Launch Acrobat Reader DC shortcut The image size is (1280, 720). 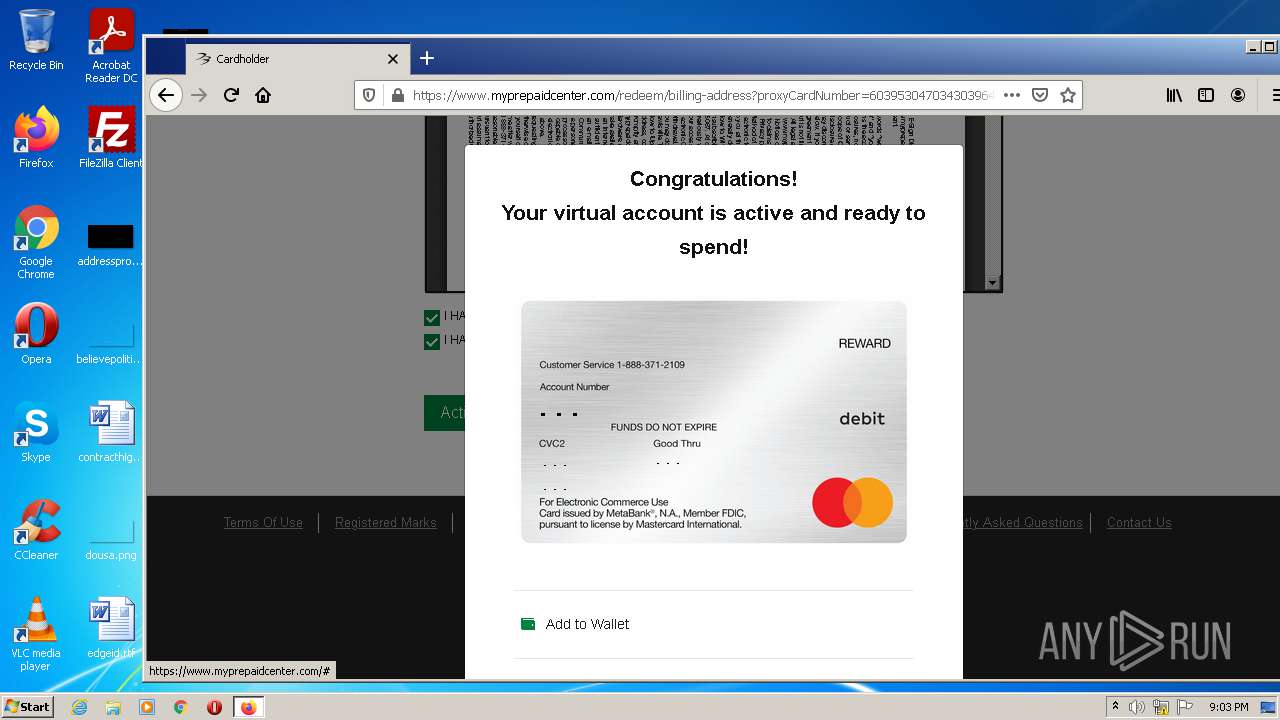111,46
